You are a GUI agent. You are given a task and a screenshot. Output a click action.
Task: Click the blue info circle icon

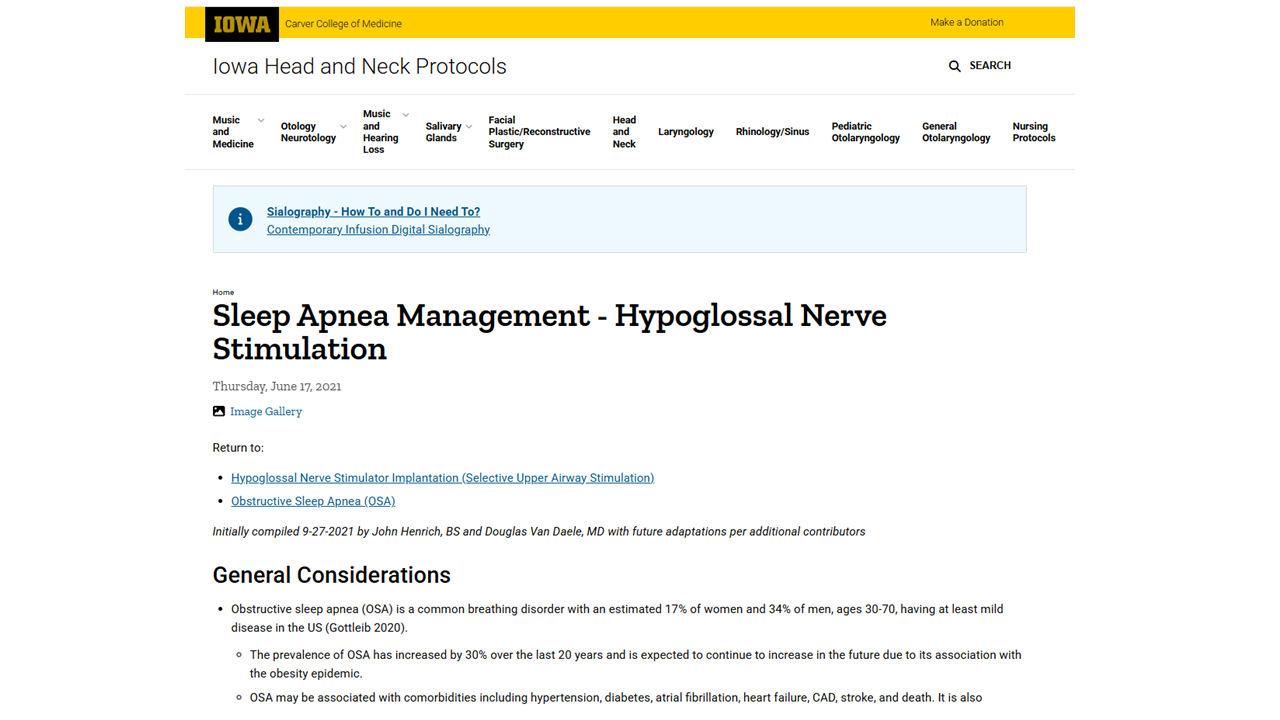coord(240,220)
